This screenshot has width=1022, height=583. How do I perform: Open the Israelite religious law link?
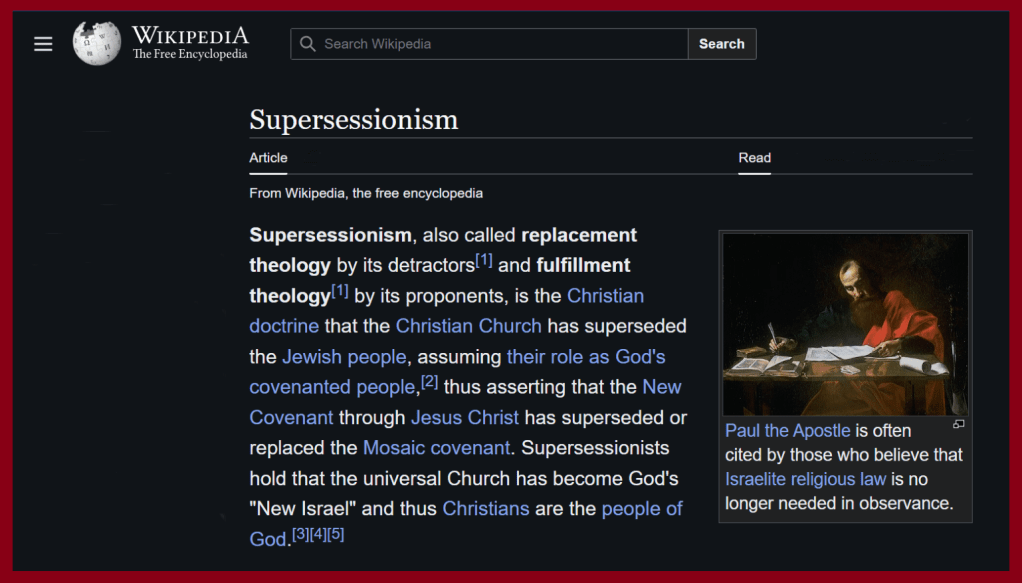[805, 479]
